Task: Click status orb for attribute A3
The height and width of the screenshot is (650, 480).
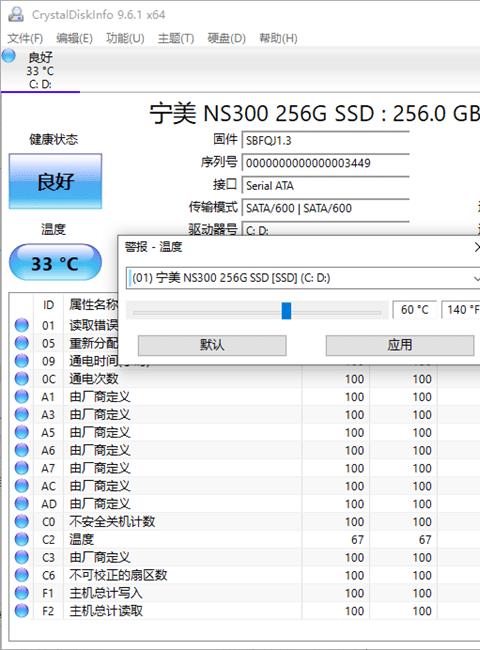Action: pyautogui.click(x=22, y=414)
